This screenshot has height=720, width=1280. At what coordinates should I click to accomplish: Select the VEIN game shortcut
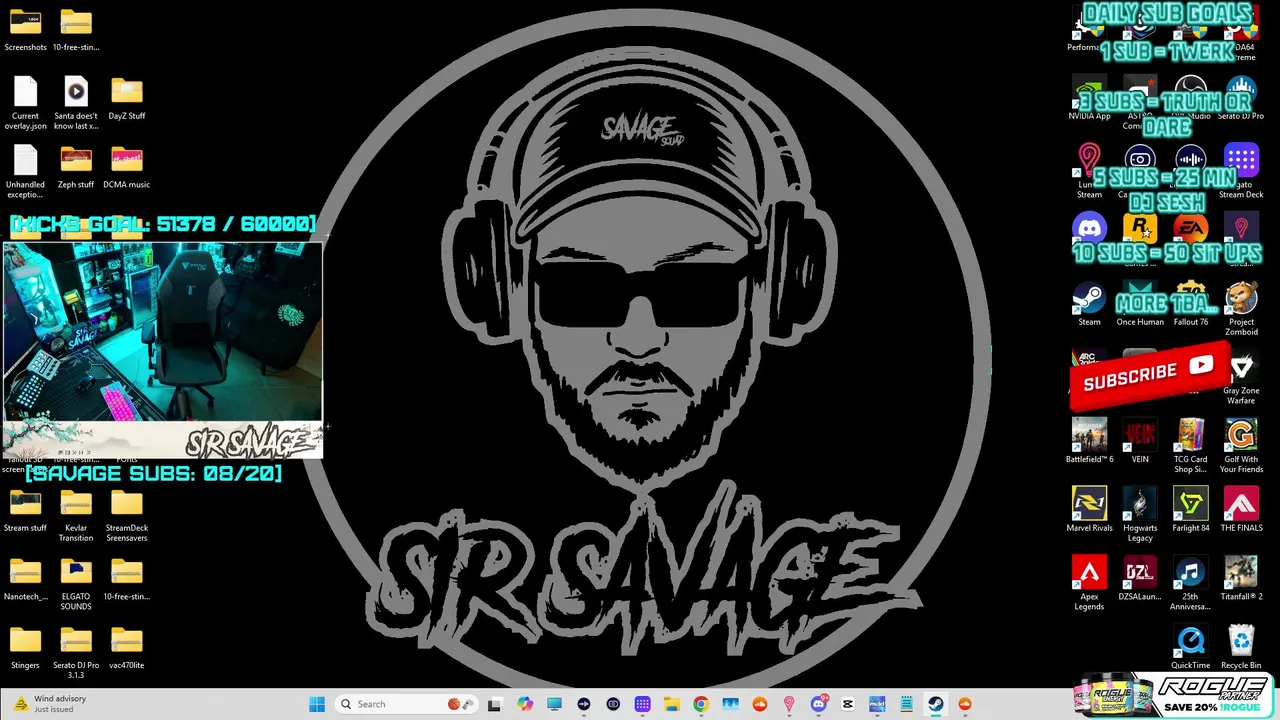pos(1140,442)
